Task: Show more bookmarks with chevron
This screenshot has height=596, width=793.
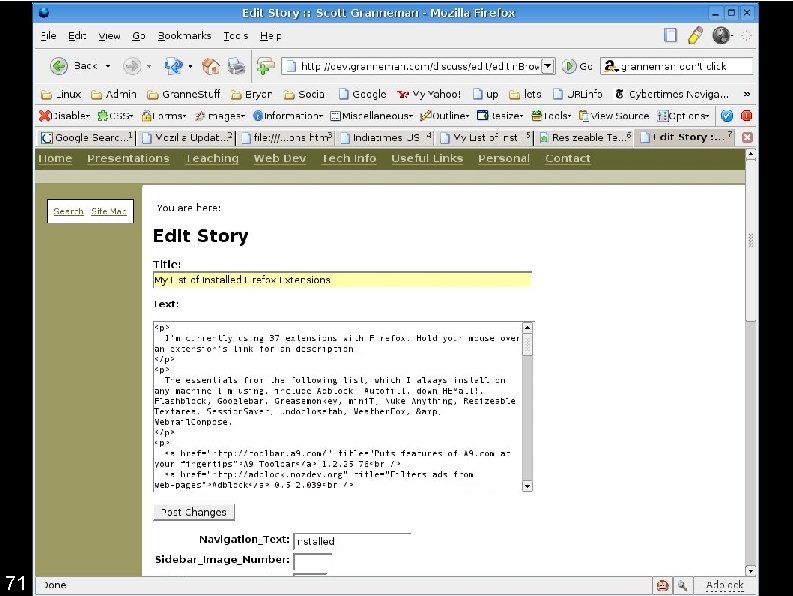Action: point(746,94)
